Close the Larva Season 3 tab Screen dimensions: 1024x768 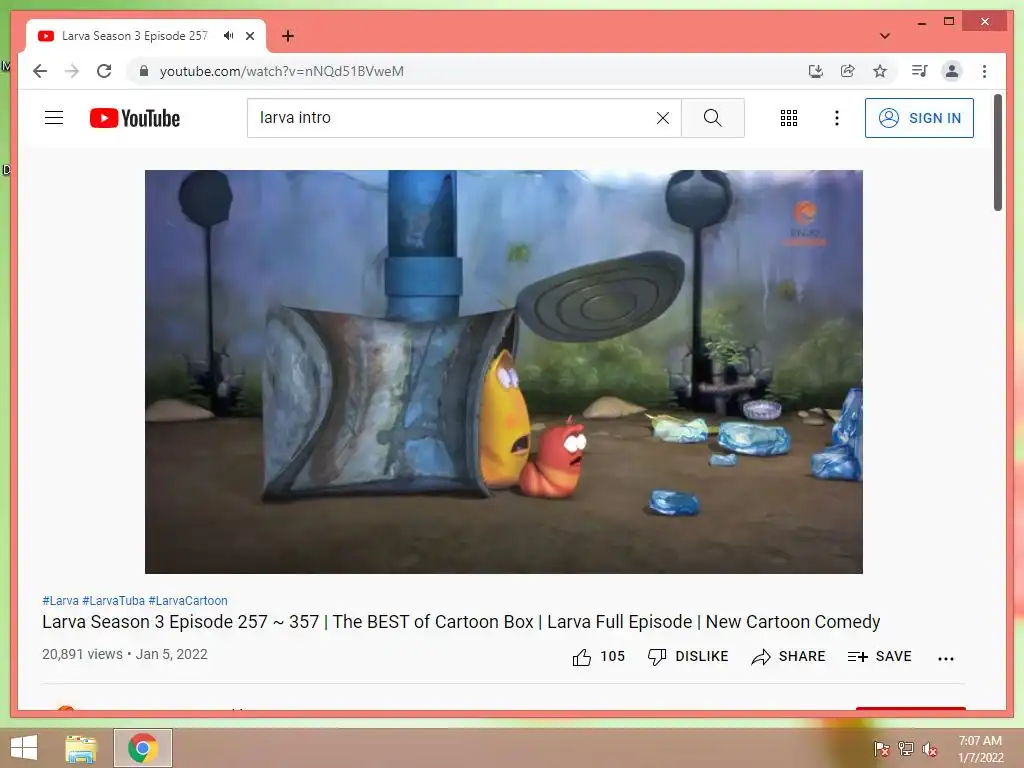pos(250,36)
